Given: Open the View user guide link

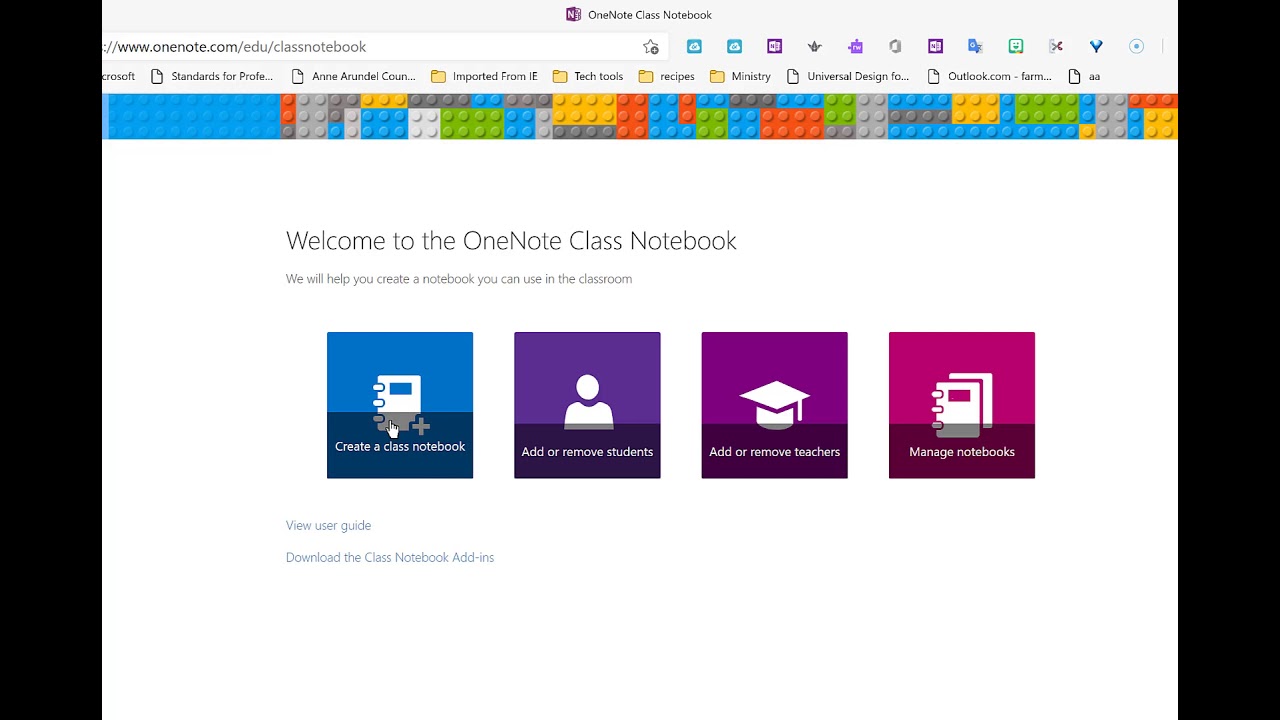Looking at the screenshot, I should pos(328,525).
